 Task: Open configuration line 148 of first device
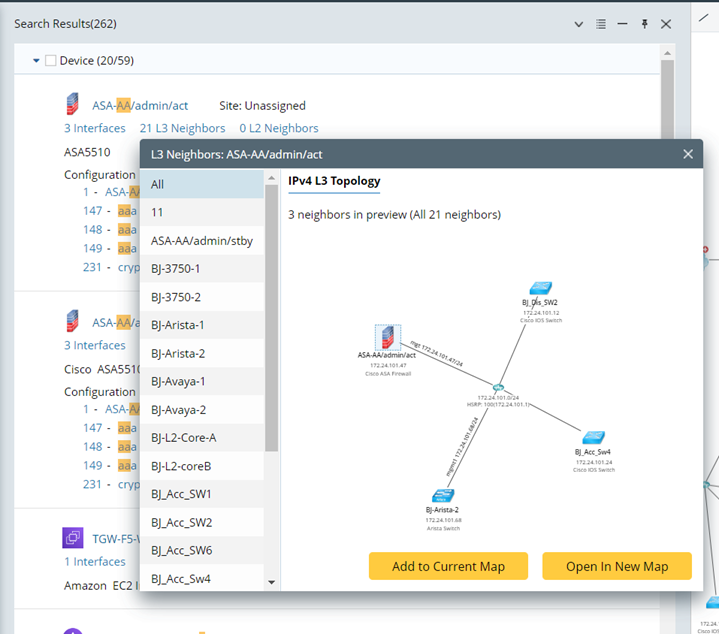[x=110, y=230]
